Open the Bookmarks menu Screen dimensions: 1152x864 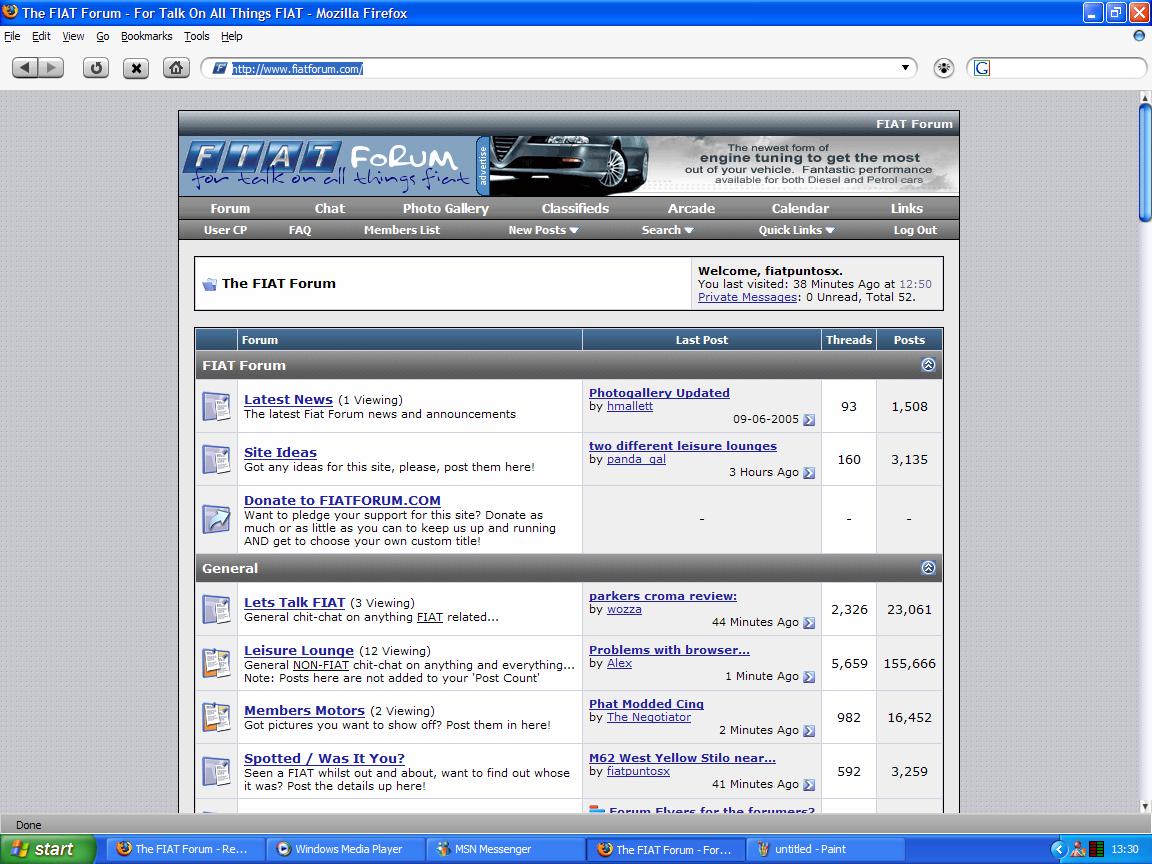coord(146,36)
